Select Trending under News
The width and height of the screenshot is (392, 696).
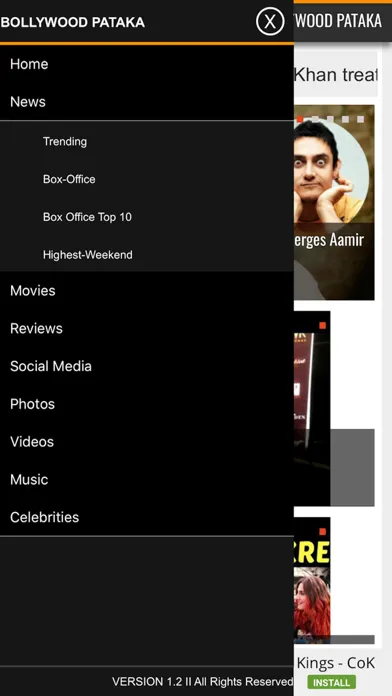pyautogui.click(x=147, y=142)
